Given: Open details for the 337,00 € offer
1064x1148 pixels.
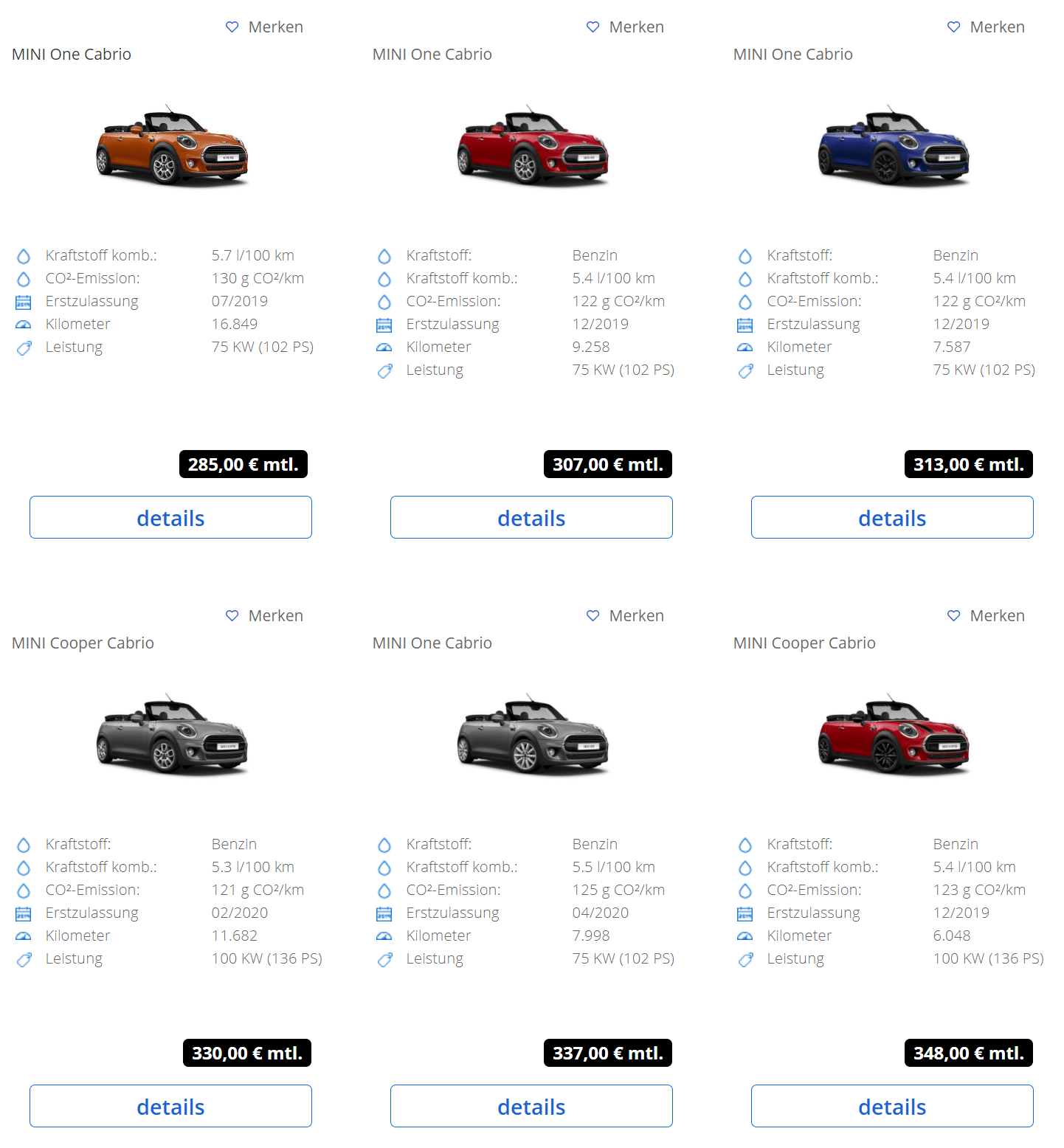Looking at the screenshot, I should click(531, 1106).
